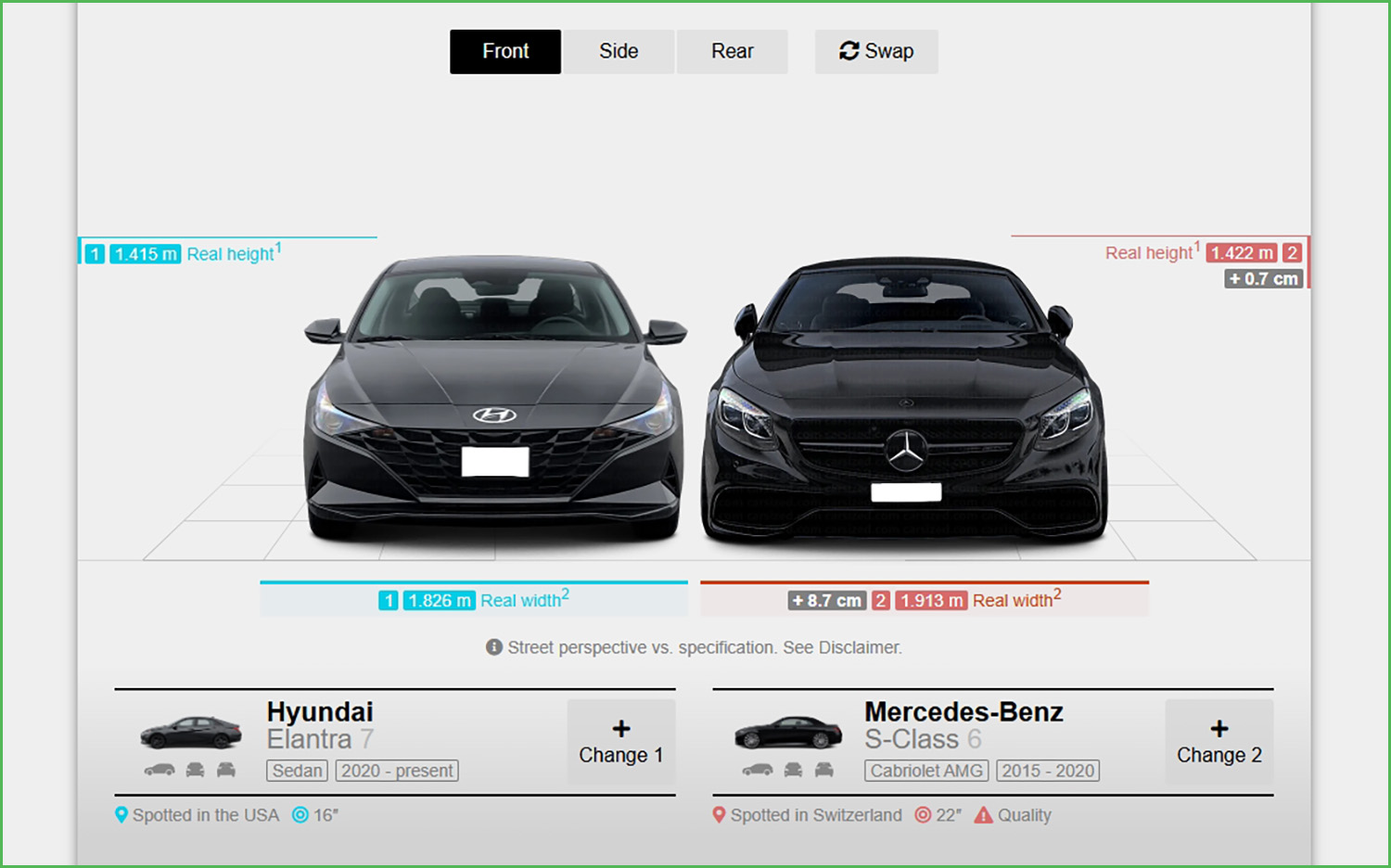Click the Spotted in the USA text
This screenshot has width=1391, height=868.
206,815
